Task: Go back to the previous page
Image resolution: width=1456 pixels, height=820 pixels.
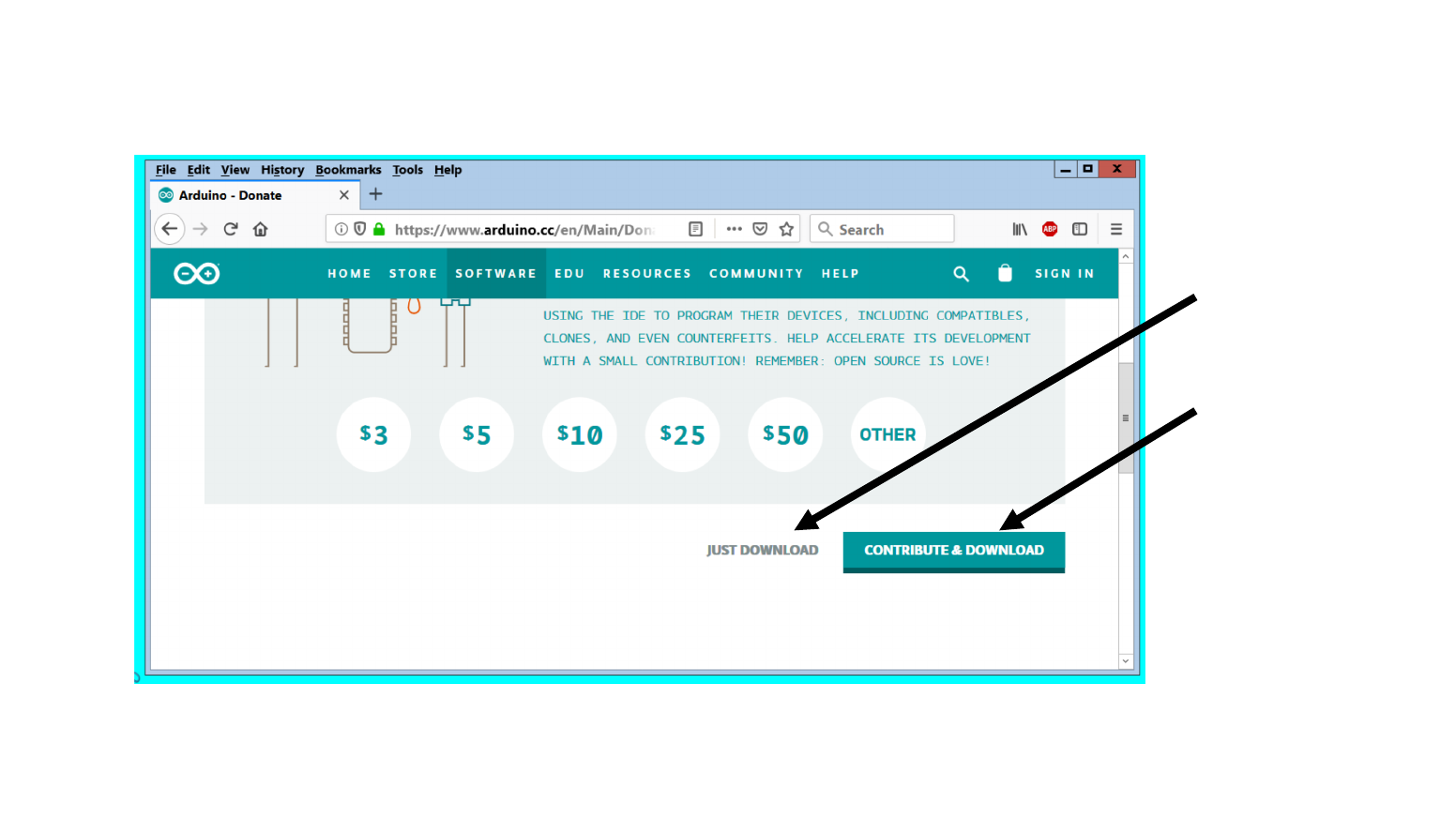Action: tap(170, 229)
